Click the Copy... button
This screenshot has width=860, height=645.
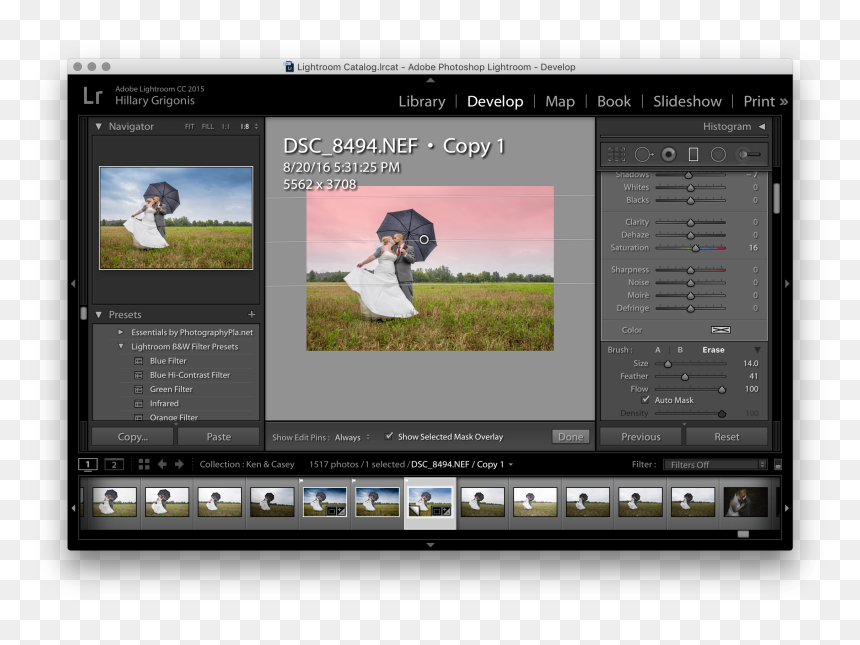click(x=133, y=437)
